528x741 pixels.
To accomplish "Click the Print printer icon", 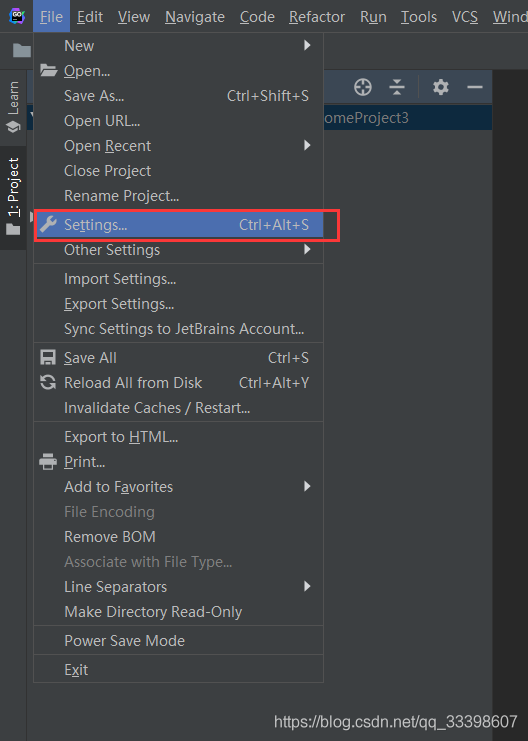I will (x=48, y=462).
